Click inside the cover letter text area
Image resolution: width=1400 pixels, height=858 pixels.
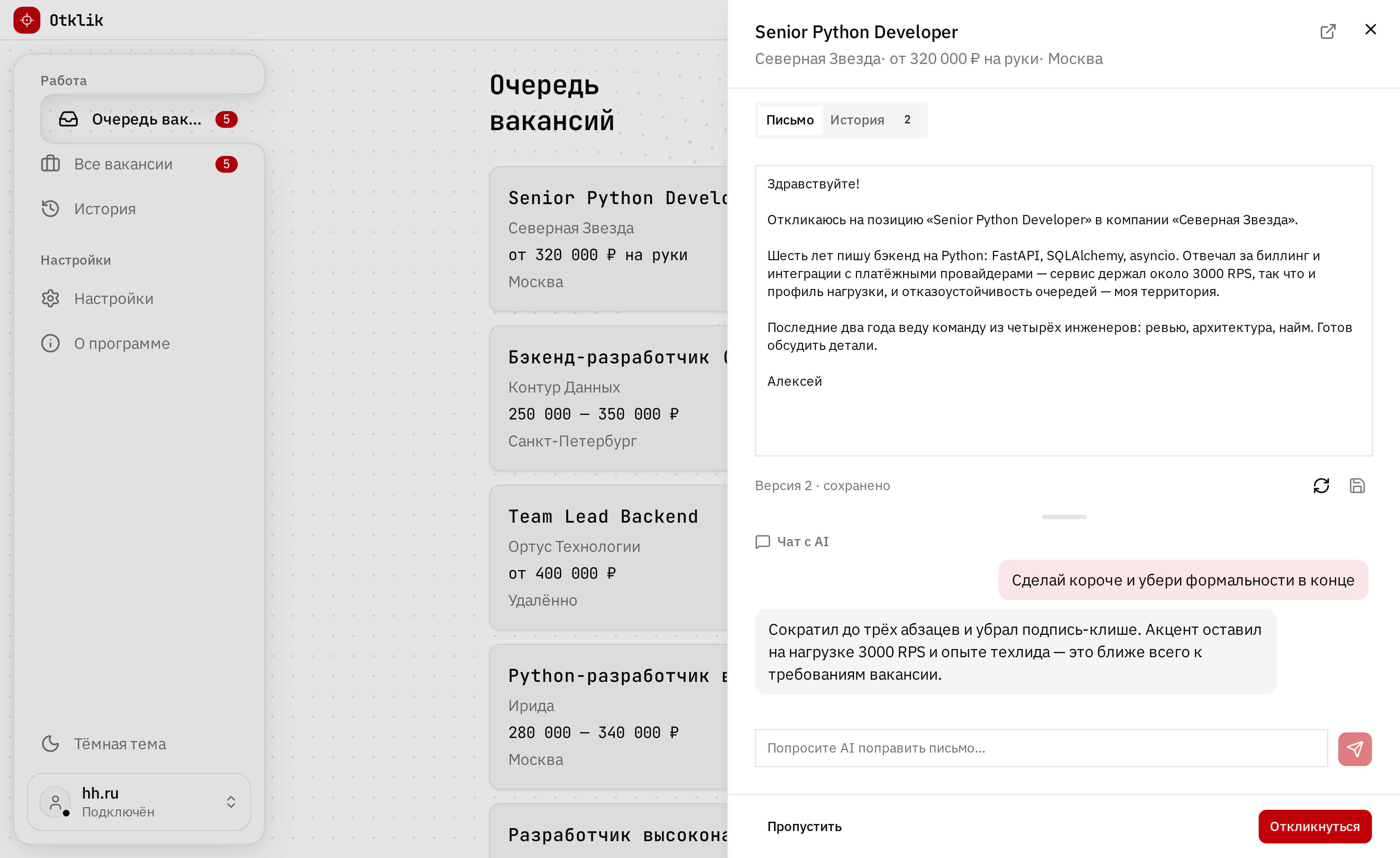(x=1063, y=310)
